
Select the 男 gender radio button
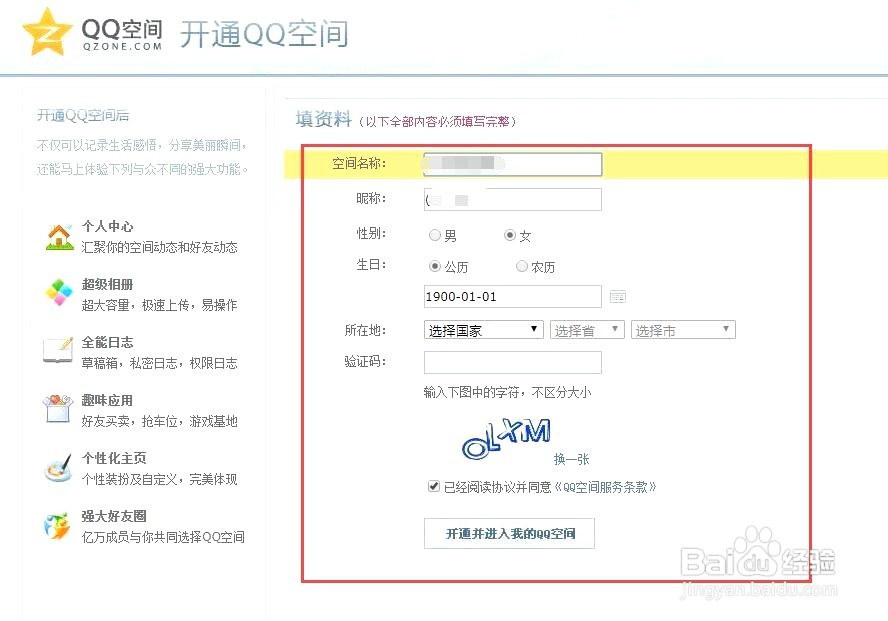click(x=434, y=235)
